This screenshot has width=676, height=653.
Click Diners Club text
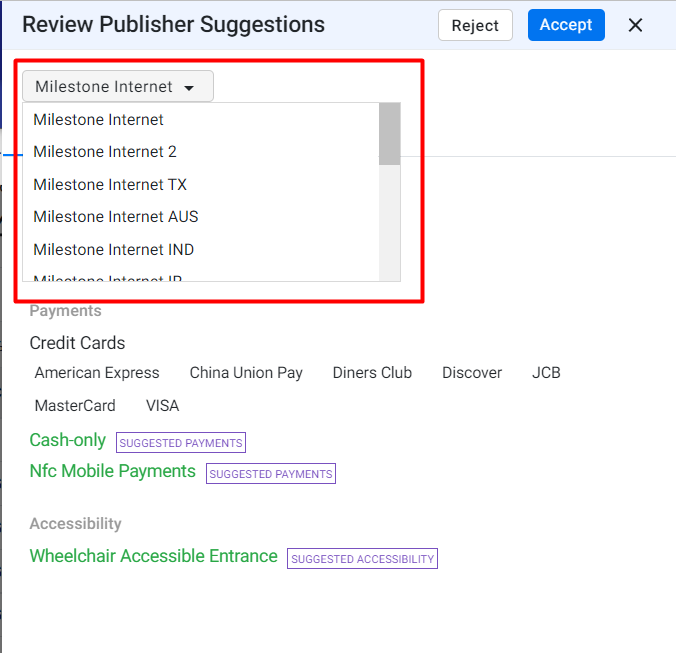372,373
